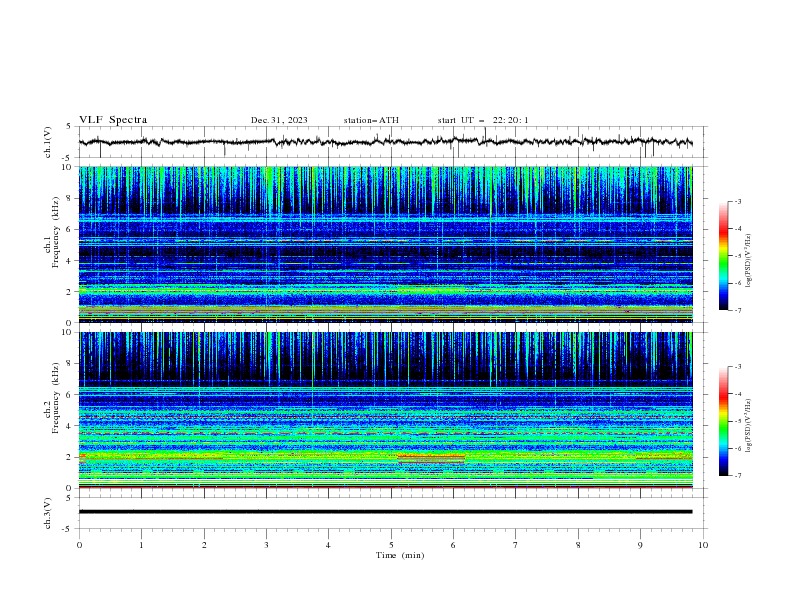This screenshot has height=612, width=792.
Task: Click the 'ch.1(V)' waveform axis label
Action: tap(48, 142)
